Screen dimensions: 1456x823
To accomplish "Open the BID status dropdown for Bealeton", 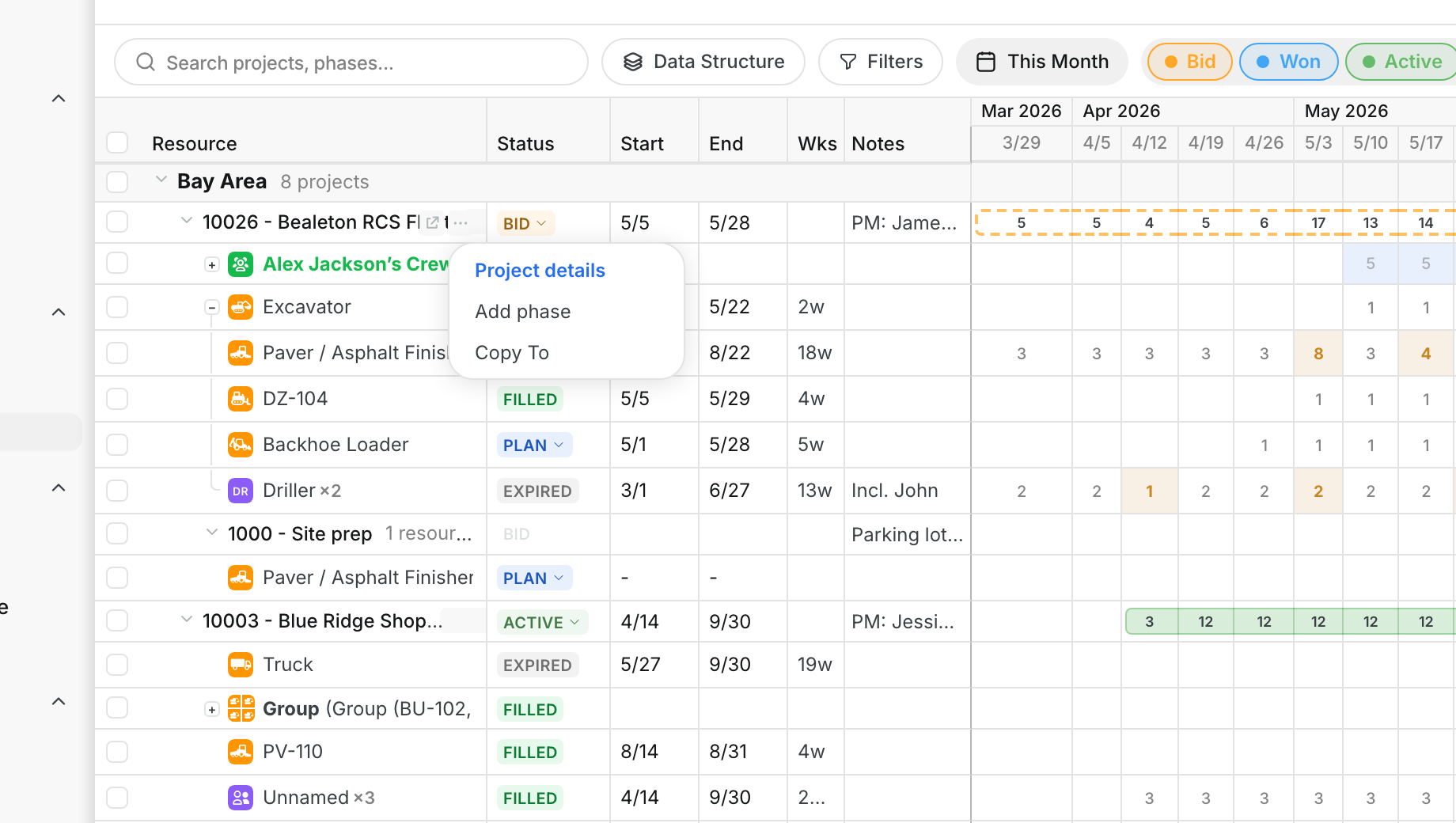I will pos(525,223).
